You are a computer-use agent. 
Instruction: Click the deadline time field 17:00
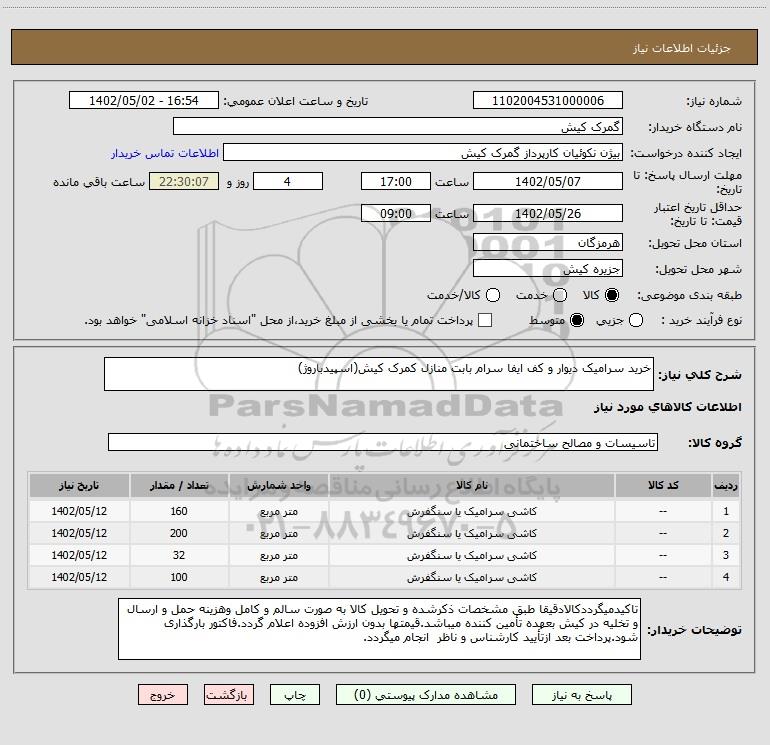[x=396, y=181]
